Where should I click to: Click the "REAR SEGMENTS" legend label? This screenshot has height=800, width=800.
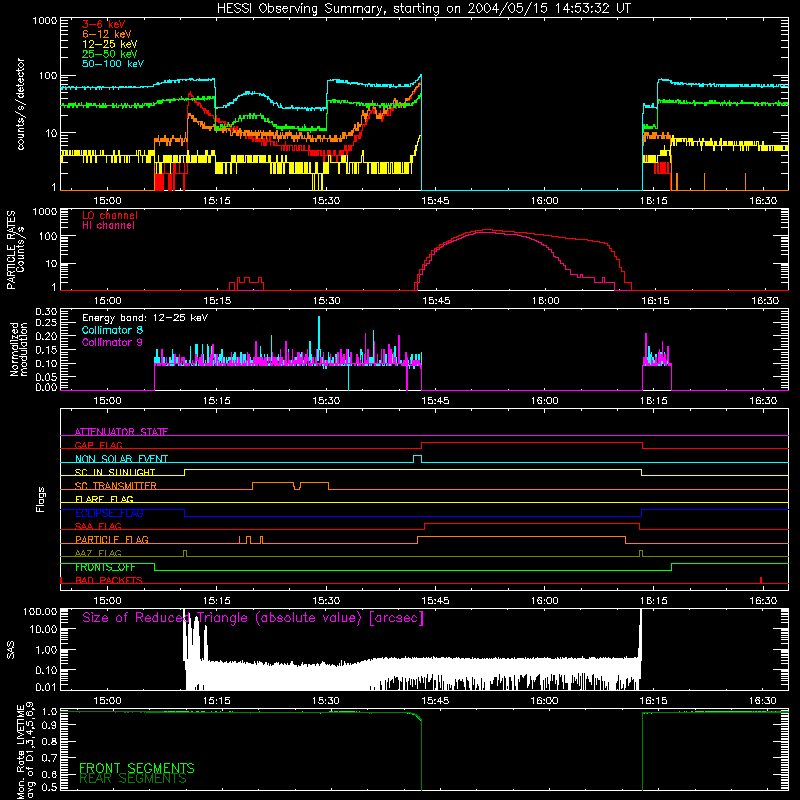point(133,779)
